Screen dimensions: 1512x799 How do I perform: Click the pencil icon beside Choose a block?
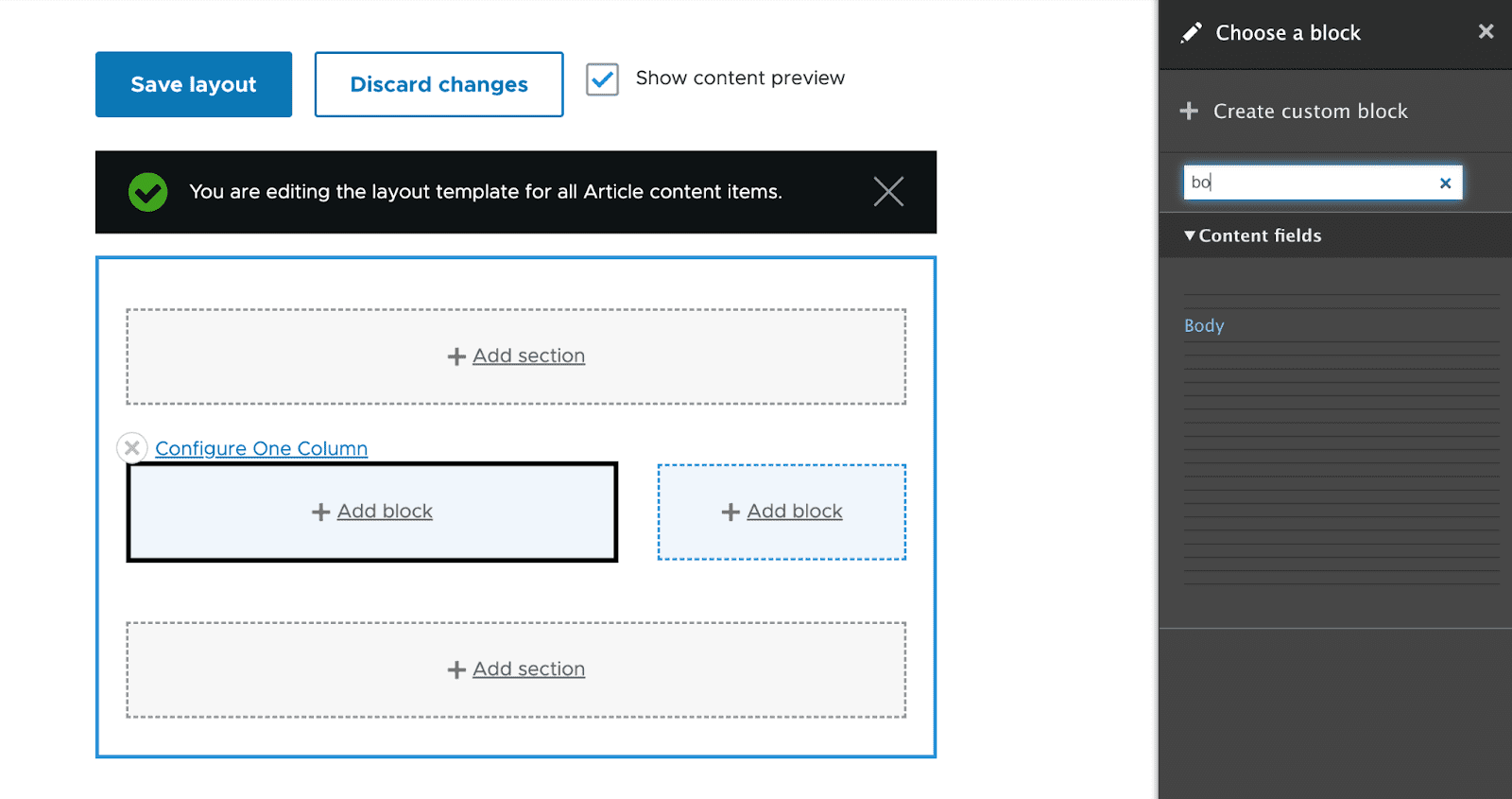(1191, 33)
